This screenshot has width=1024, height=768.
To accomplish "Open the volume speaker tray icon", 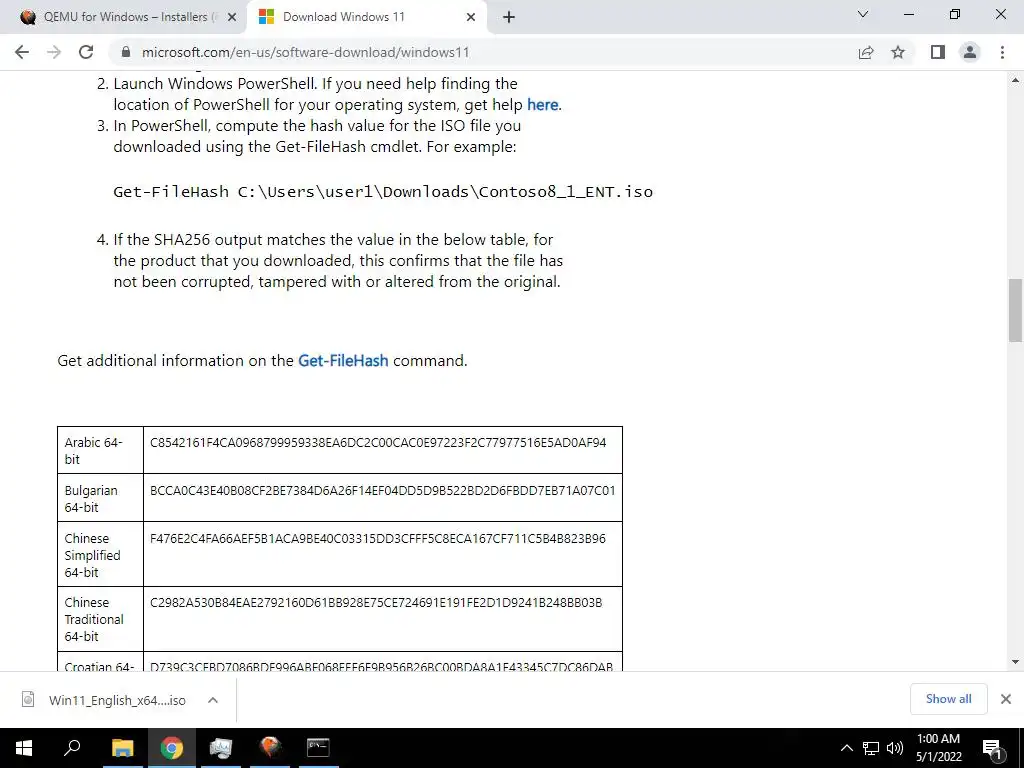I will [x=895, y=748].
